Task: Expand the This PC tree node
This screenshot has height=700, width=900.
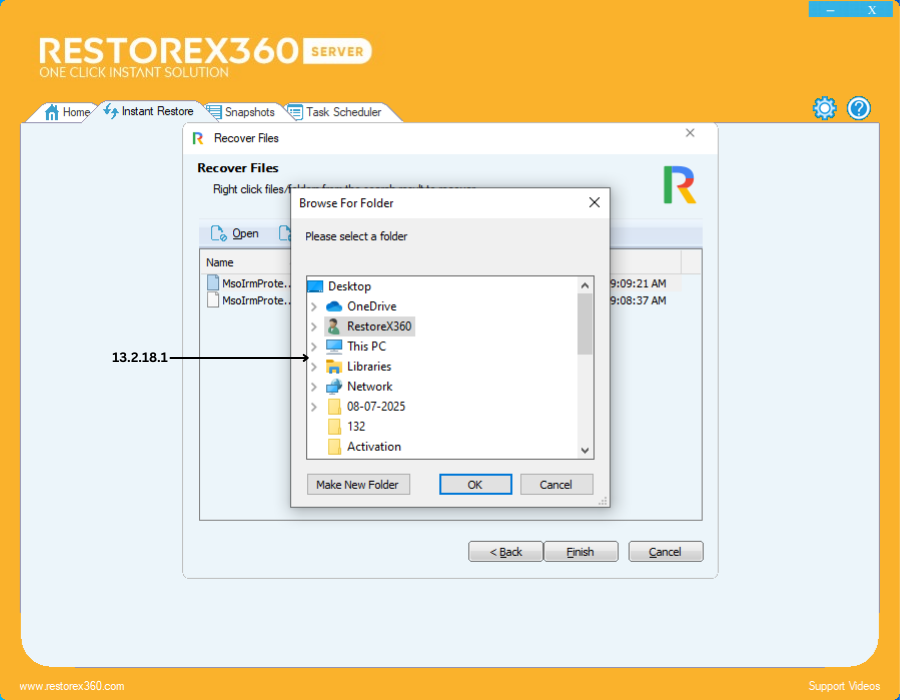Action: point(314,347)
